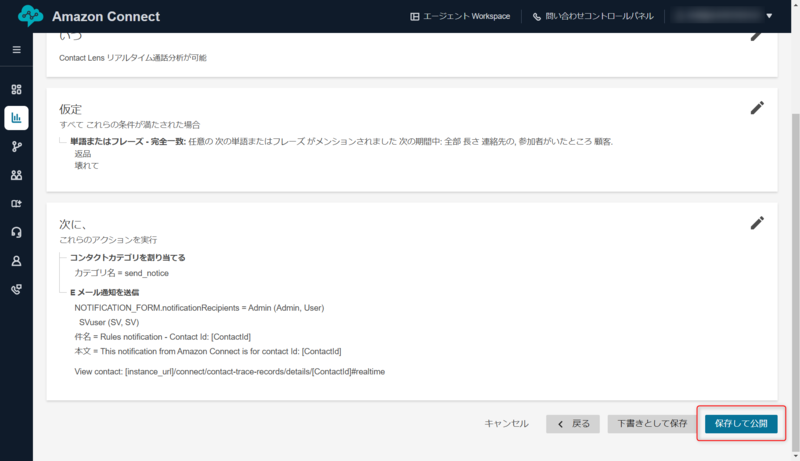Click the Amazon Connect cloud logo
The image size is (800, 461).
click(x=31, y=16)
